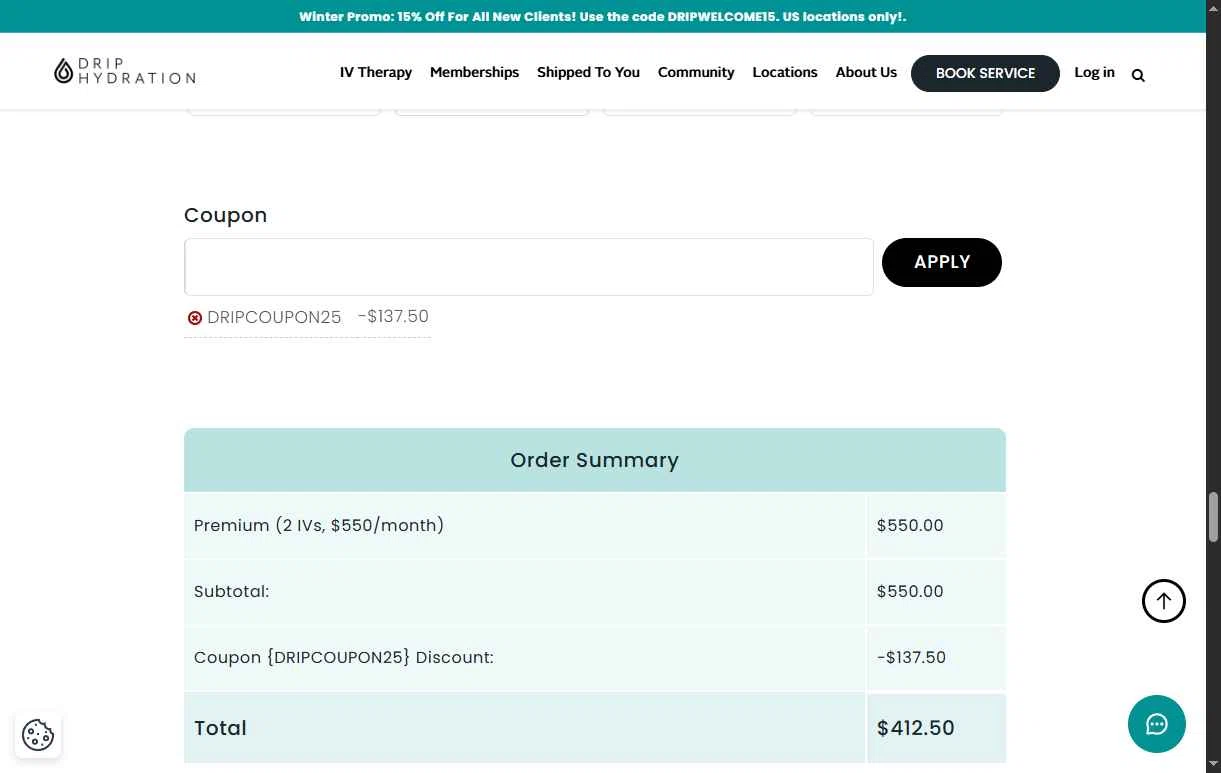Screen dimensions: 1221x773
Task: Open the Memberships menu
Action: coord(474,72)
